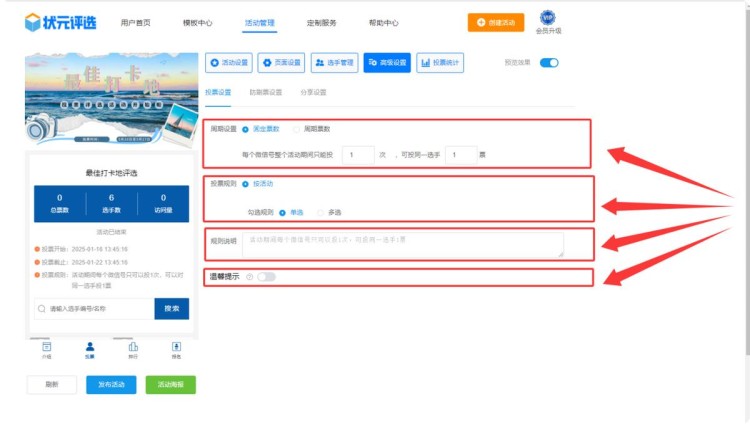The image size is (750, 424).
Task: Open 投票统计 chart icon button
Action: [440, 63]
